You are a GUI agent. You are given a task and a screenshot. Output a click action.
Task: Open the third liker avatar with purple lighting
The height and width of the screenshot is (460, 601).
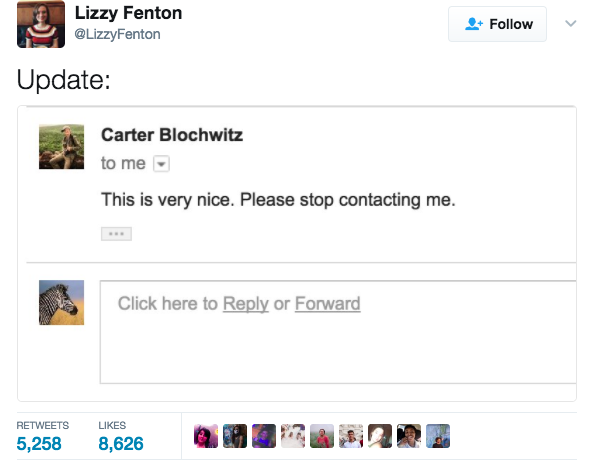(264, 436)
